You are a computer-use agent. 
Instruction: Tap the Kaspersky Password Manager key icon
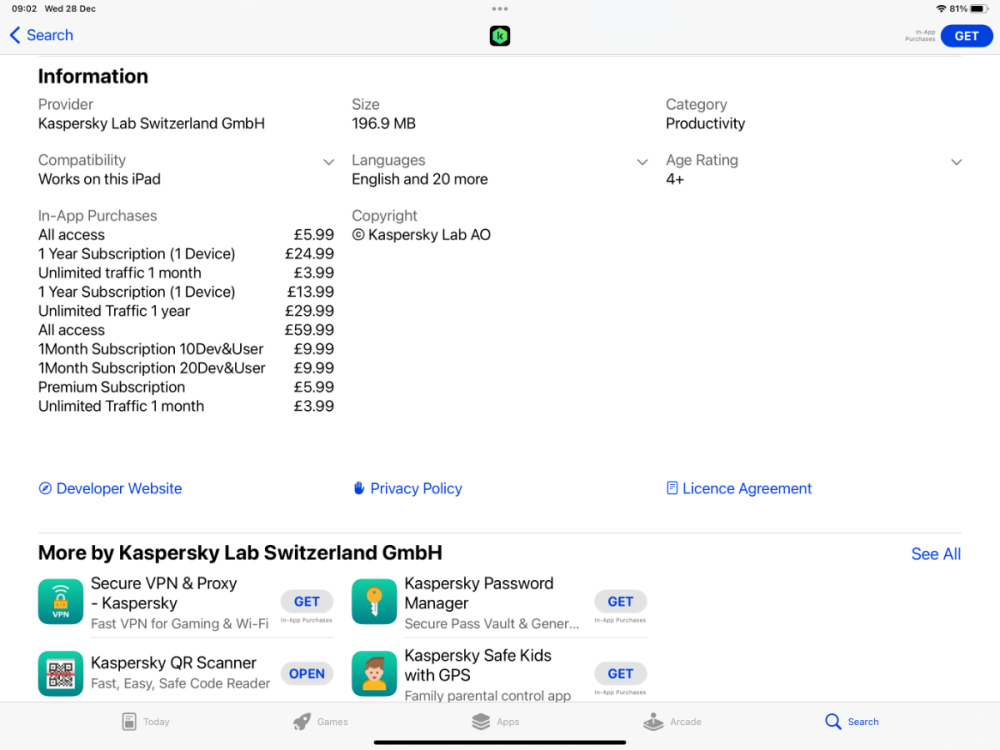pos(374,601)
